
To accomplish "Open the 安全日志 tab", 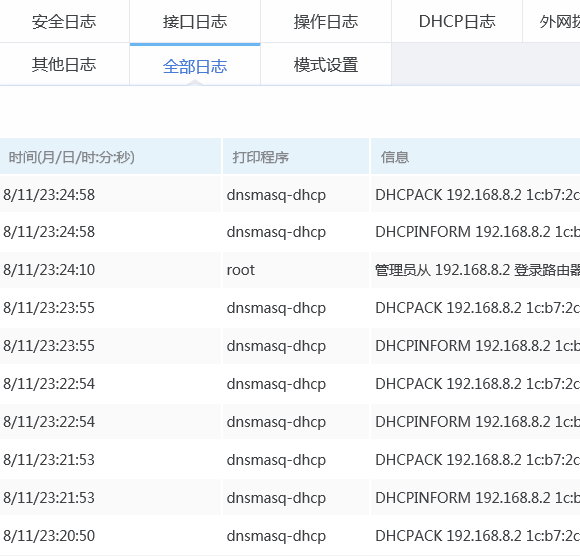I will (64, 21).
